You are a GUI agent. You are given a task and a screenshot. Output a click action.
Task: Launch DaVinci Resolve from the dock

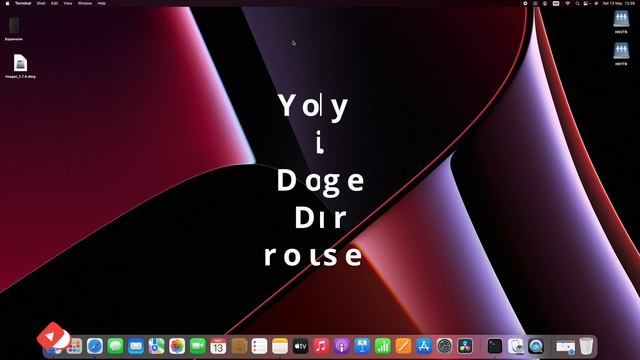pos(465,347)
